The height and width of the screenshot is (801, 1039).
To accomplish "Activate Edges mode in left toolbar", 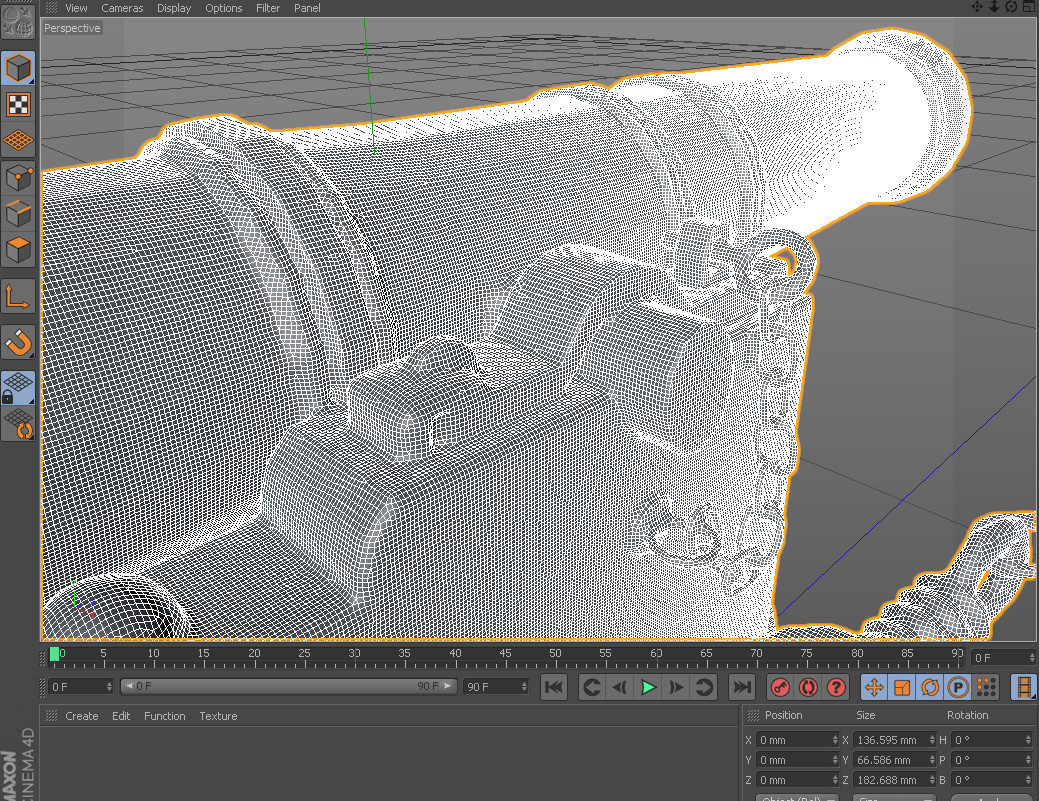I will pos(19,213).
